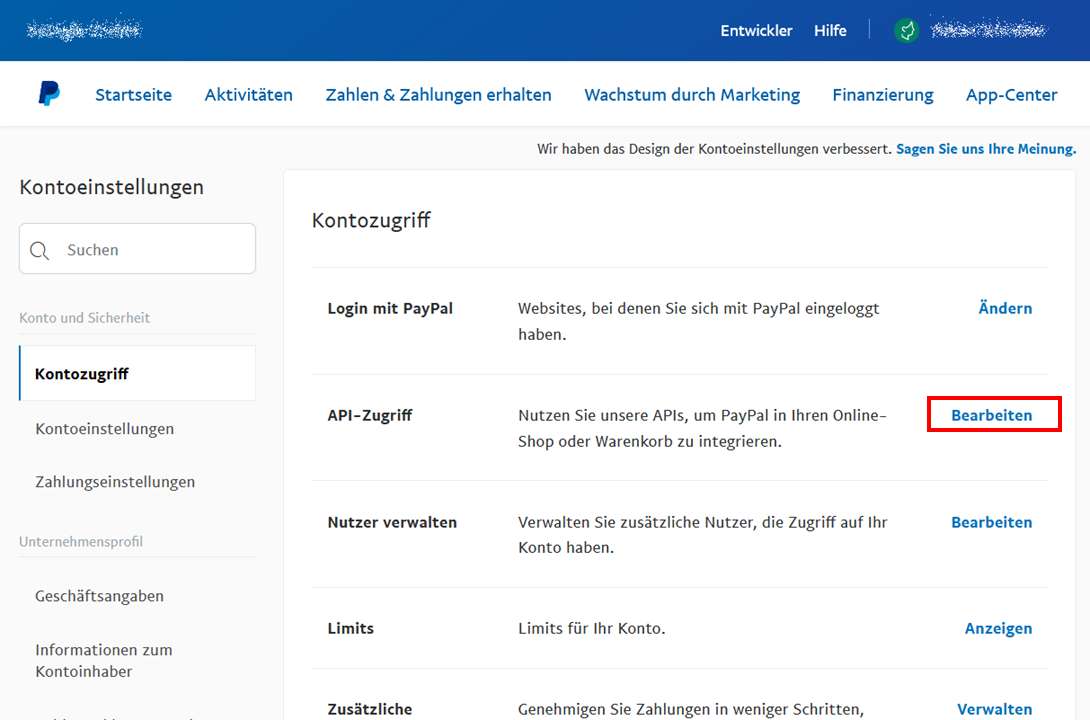
Task: Click the search magnifier icon
Action: 40,250
